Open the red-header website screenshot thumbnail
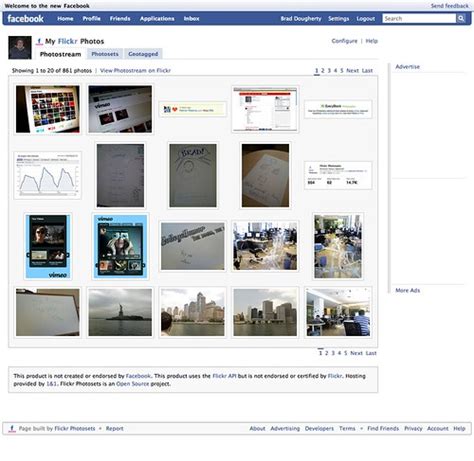 (x=265, y=109)
